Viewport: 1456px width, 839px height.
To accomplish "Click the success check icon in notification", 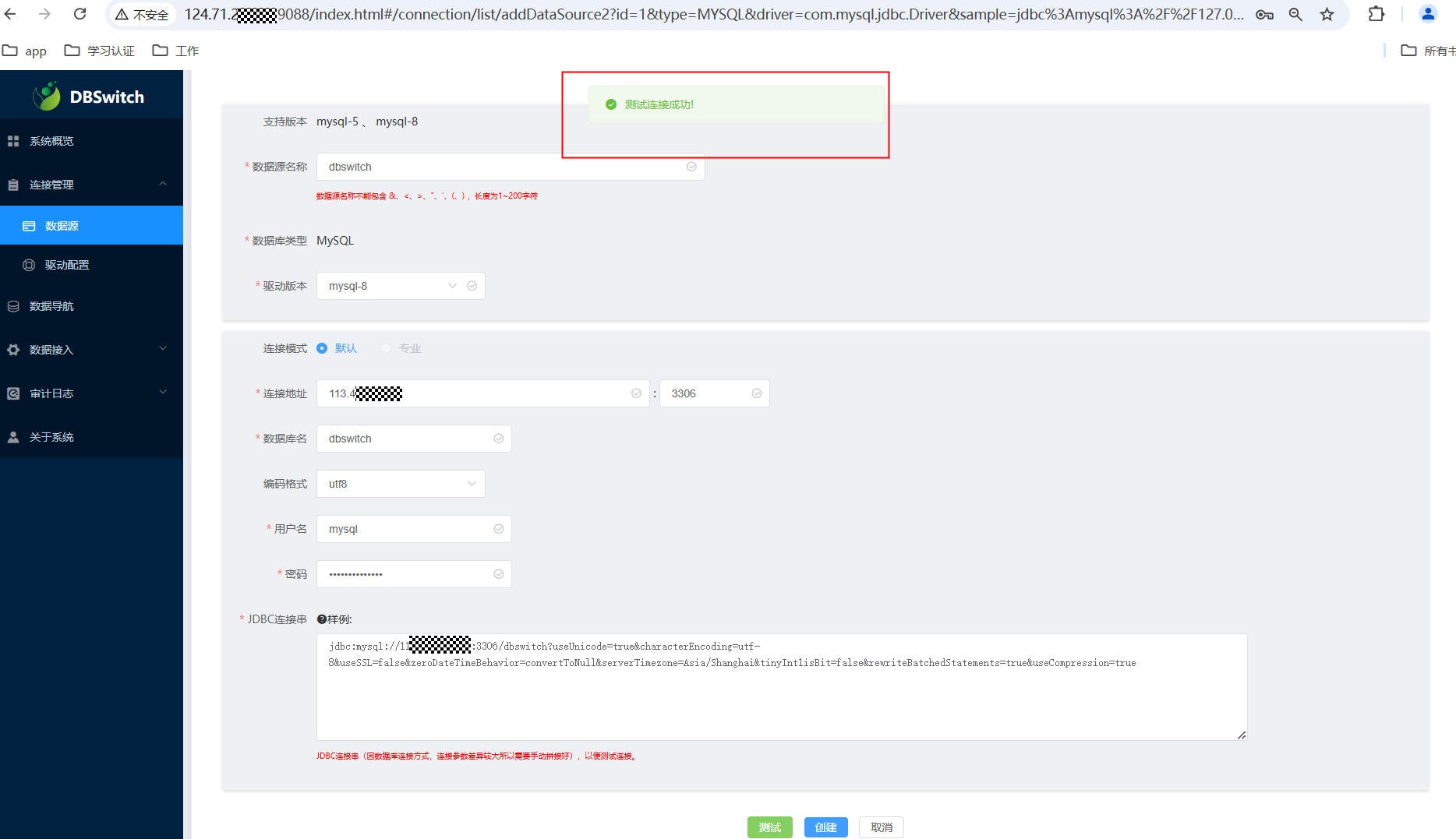I will (x=611, y=104).
